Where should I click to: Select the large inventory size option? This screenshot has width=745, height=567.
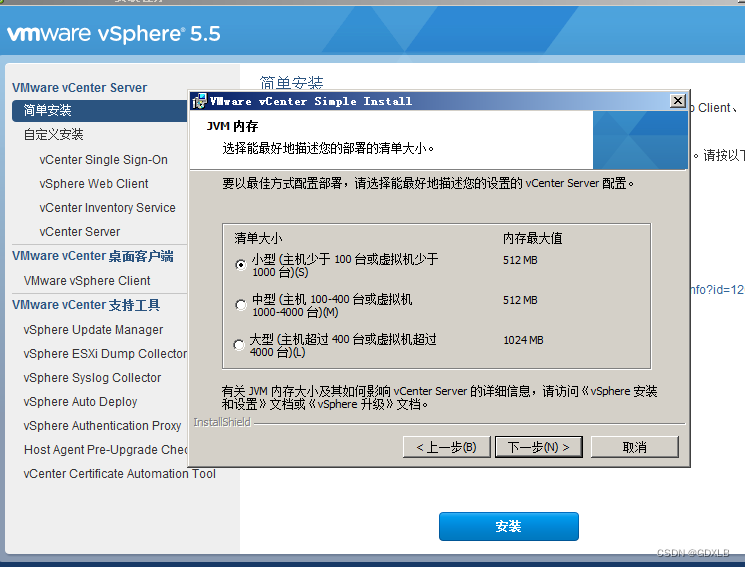pyautogui.click(x=239, y=345)
